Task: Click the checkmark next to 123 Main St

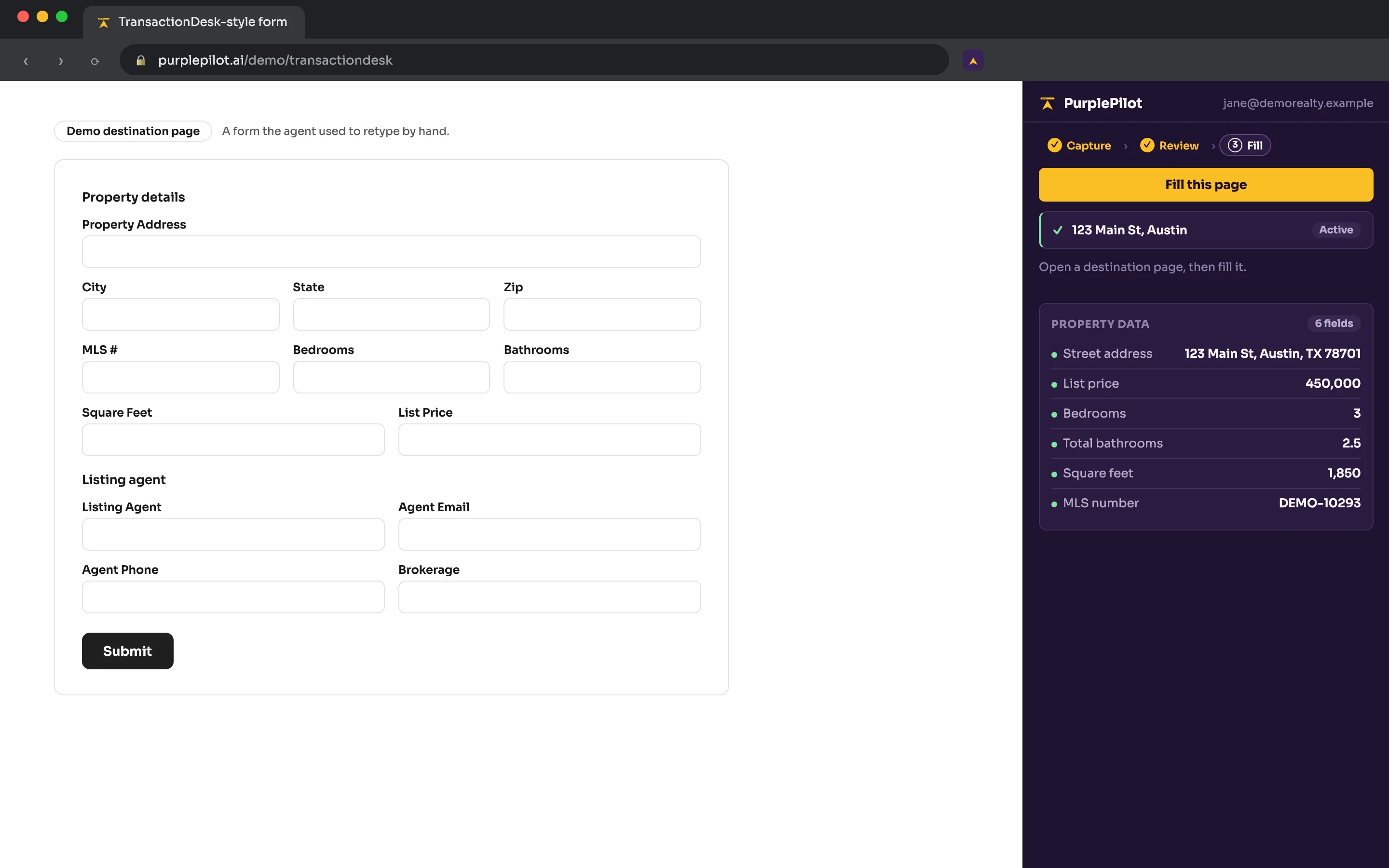Action: coord(1058,230)
